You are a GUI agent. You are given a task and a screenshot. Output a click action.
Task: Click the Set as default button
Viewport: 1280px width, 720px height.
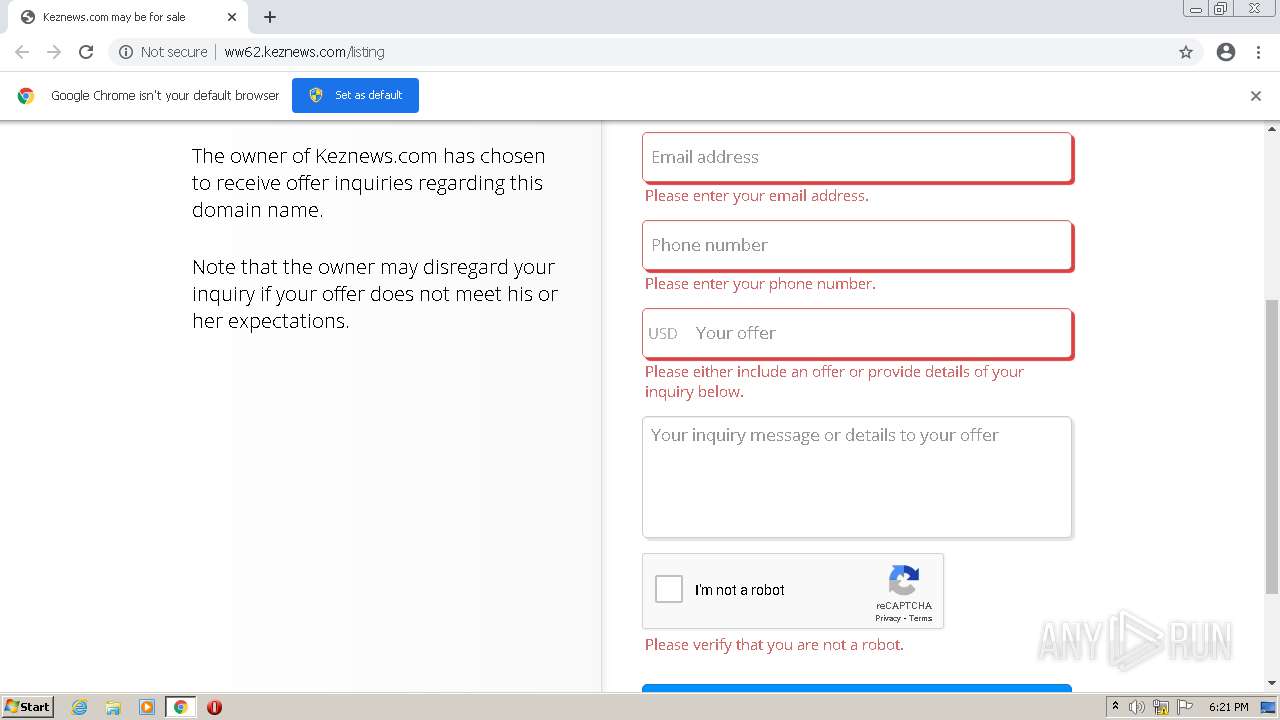click(x=355, y=95)
